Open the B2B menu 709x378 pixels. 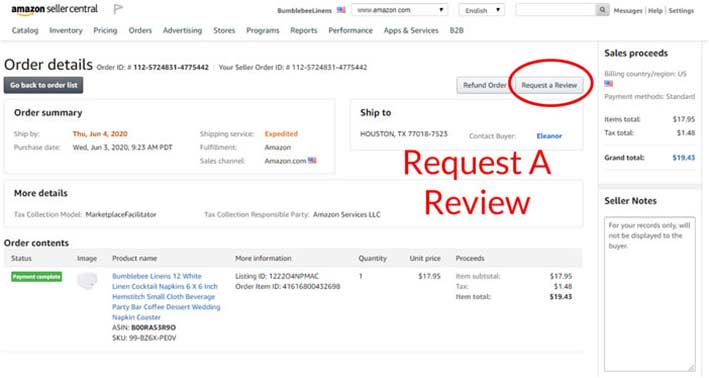click(456, 30)
